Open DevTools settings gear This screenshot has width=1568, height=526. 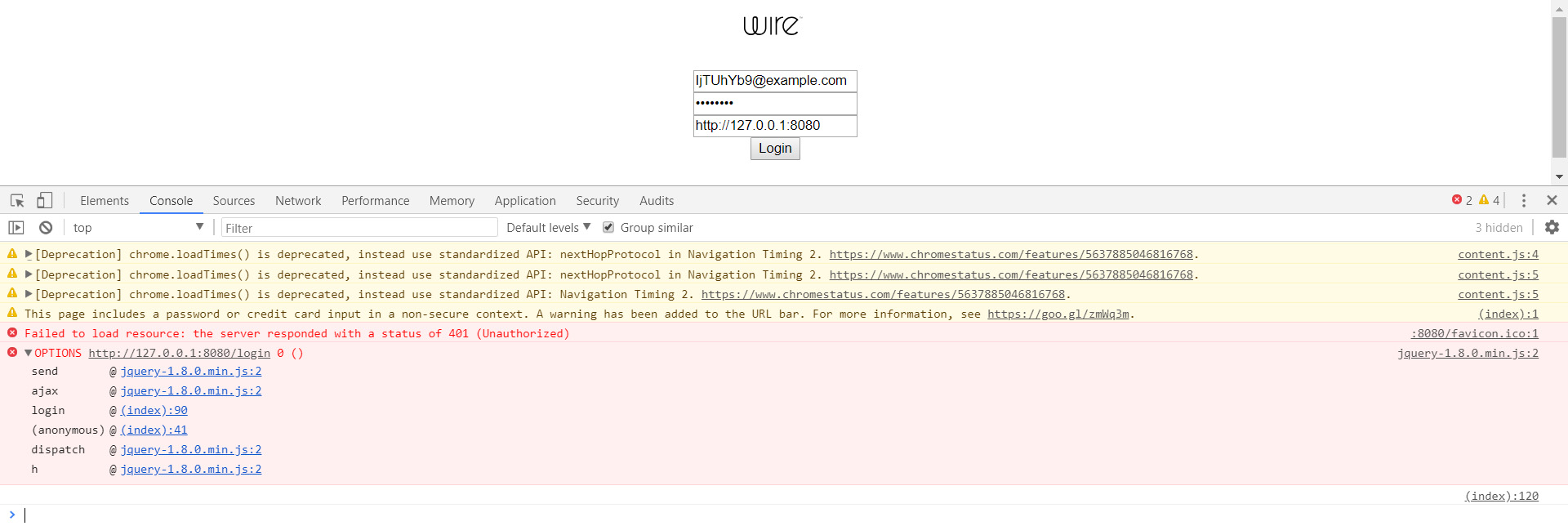click(x=1552, y=227)
